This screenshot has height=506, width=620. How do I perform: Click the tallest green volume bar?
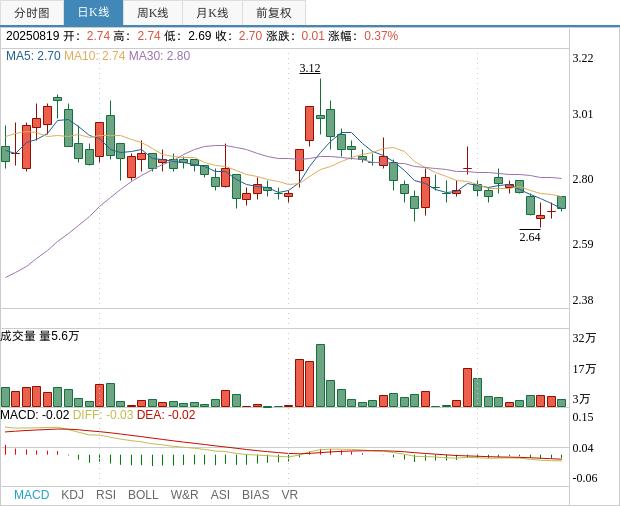[x=320, y=376]
